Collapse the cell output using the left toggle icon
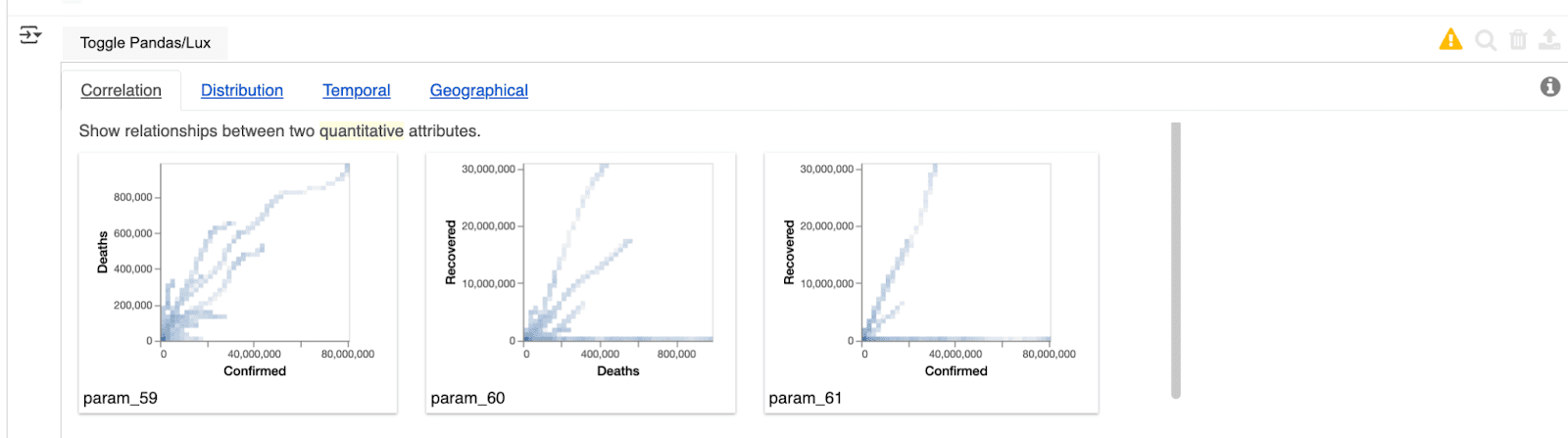Screen dimensions: 1568x438 [30, 35]
